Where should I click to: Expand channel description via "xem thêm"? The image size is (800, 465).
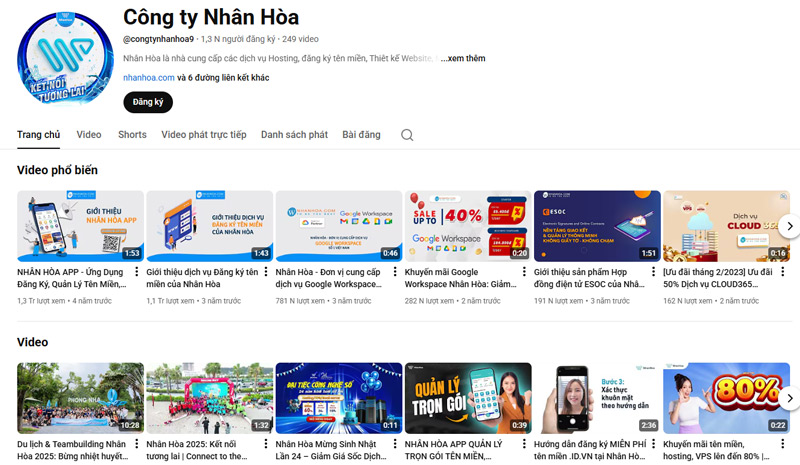[x=463, y=59]
